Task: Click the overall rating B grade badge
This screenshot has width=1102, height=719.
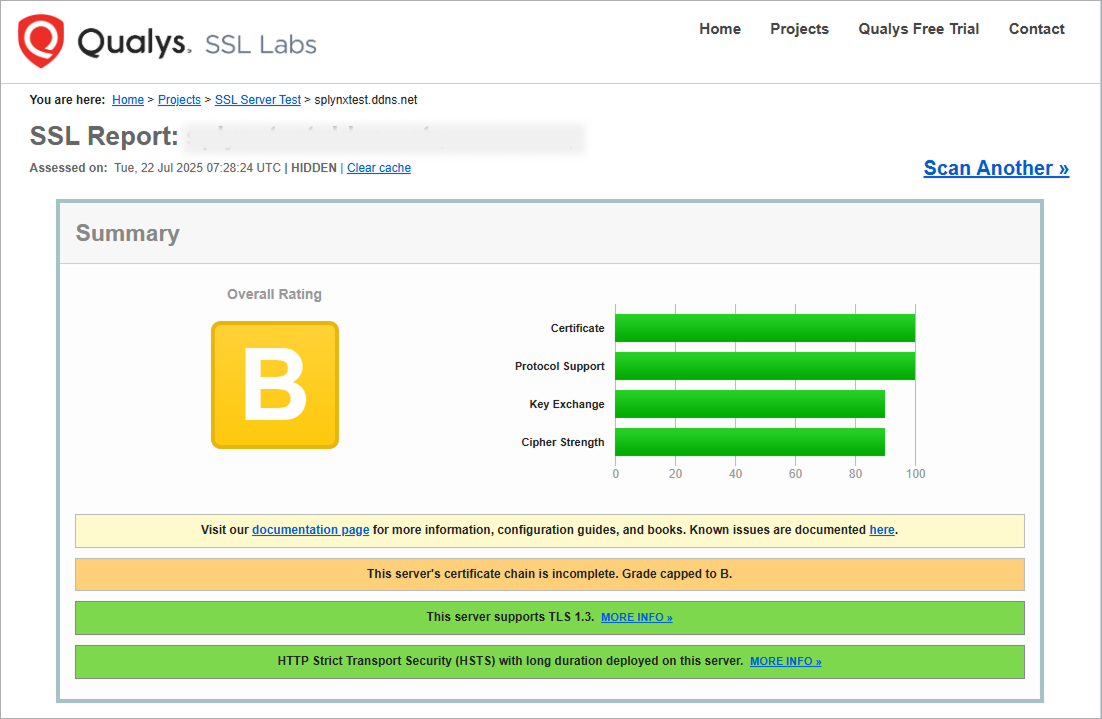Action: (275, 385)
